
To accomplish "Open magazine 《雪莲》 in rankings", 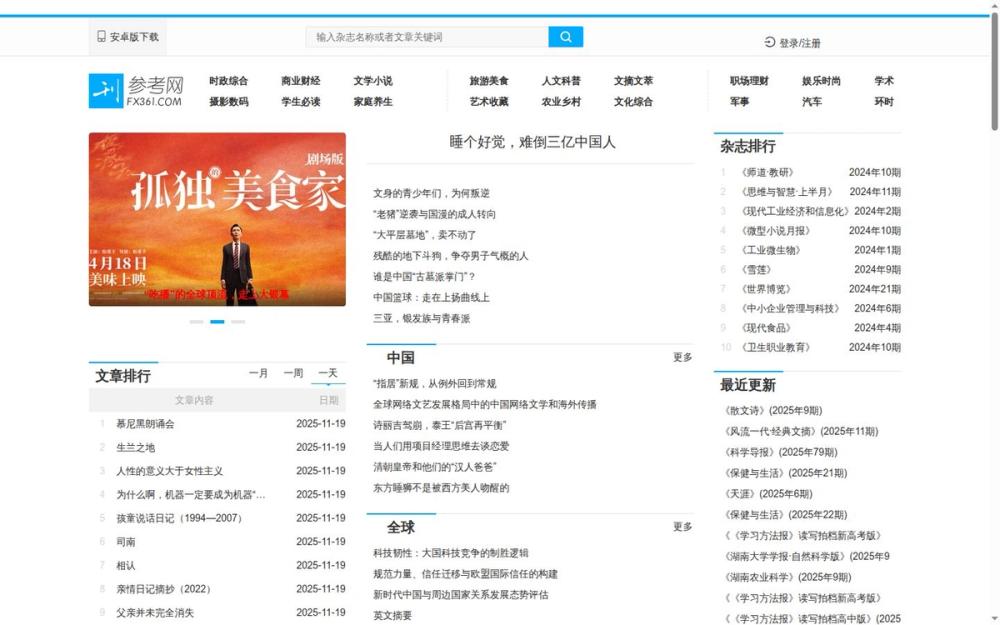I will point(756,269).
